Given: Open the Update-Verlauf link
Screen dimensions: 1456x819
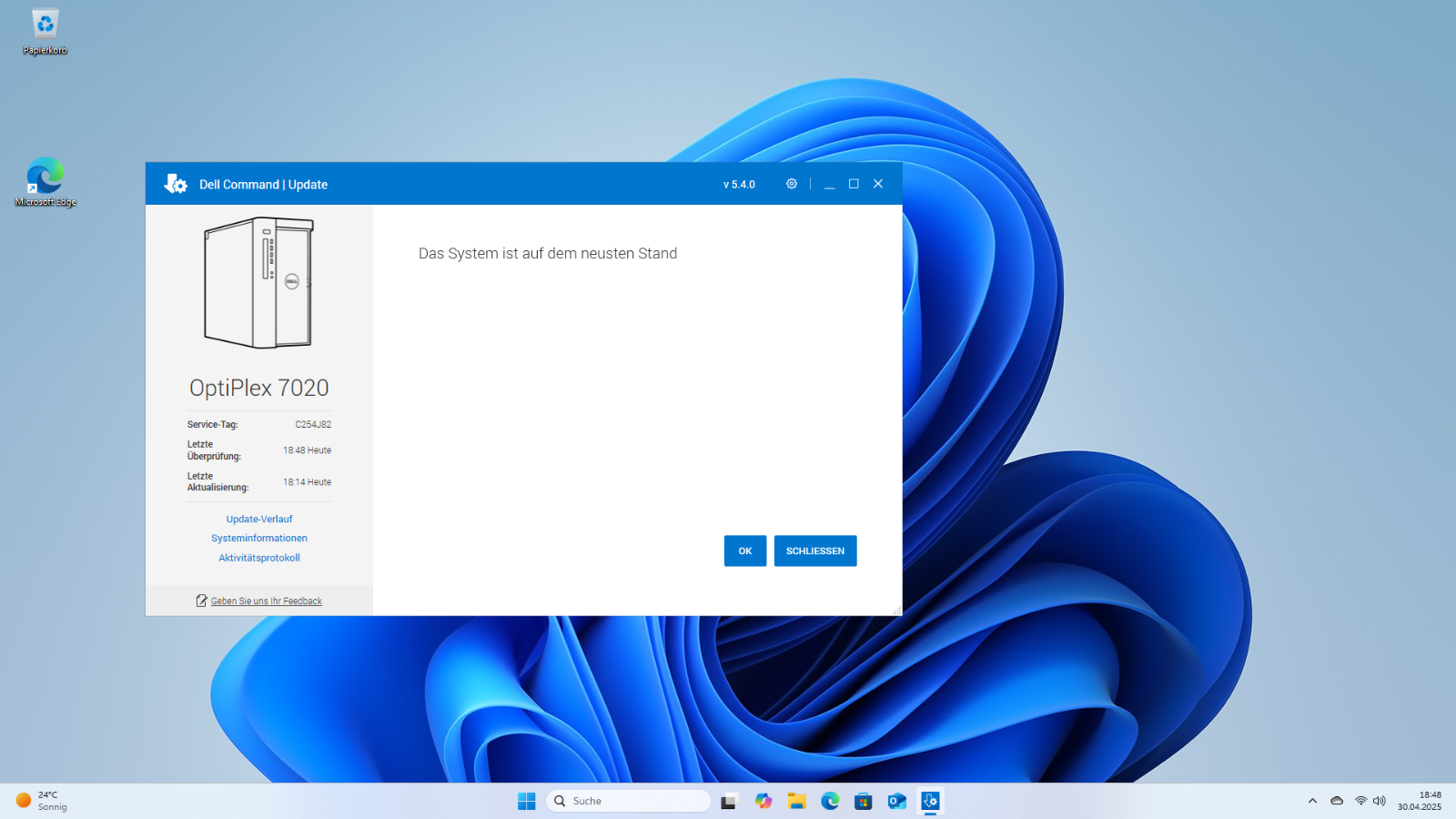Looking at the screenshot, I should (259, 519).
